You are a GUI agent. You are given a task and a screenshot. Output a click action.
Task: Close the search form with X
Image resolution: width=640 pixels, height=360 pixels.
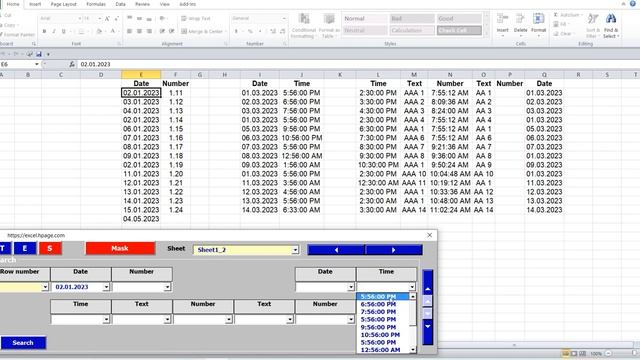(429, 235)
